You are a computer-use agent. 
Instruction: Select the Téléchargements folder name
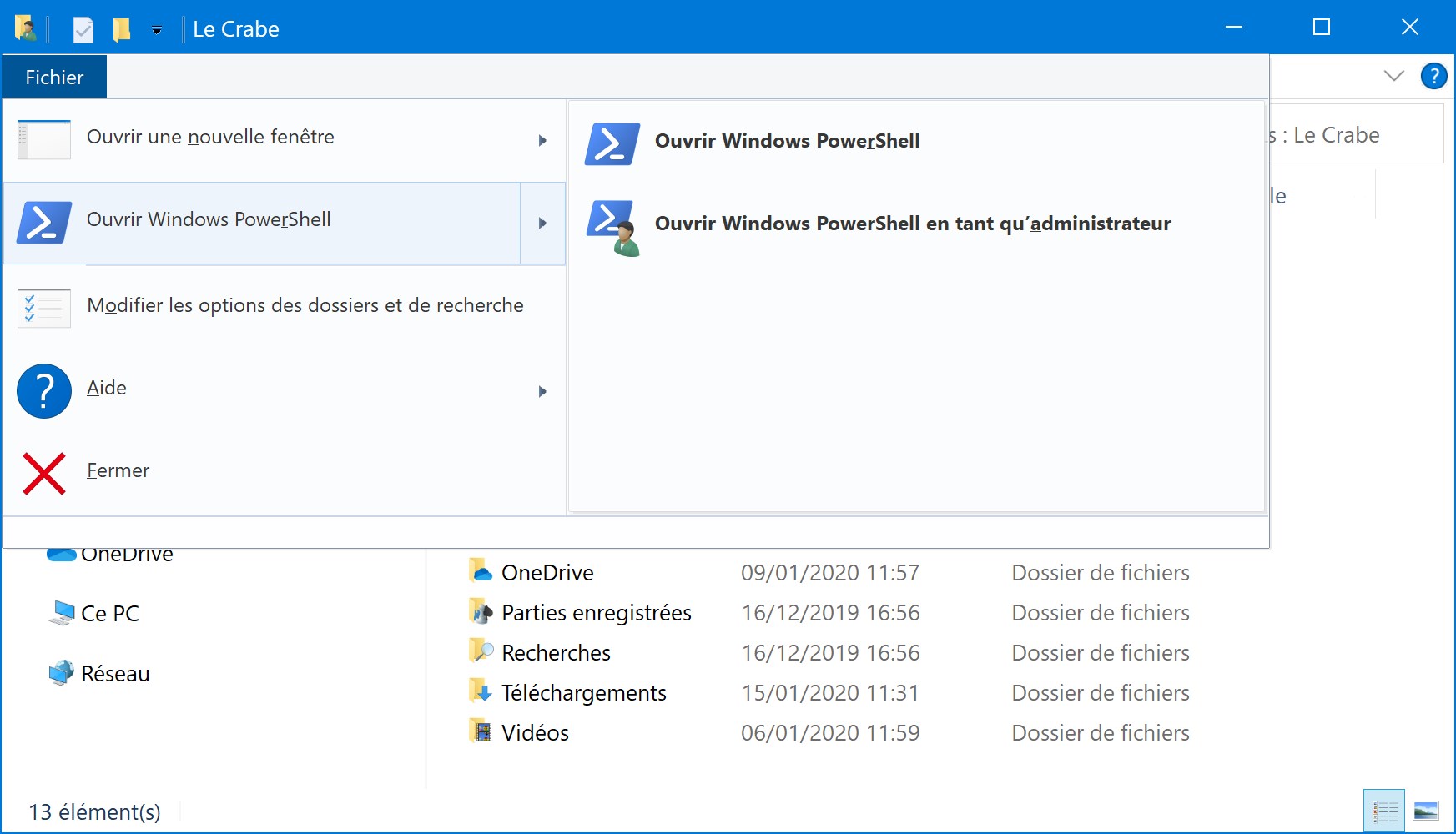[584, 692]
